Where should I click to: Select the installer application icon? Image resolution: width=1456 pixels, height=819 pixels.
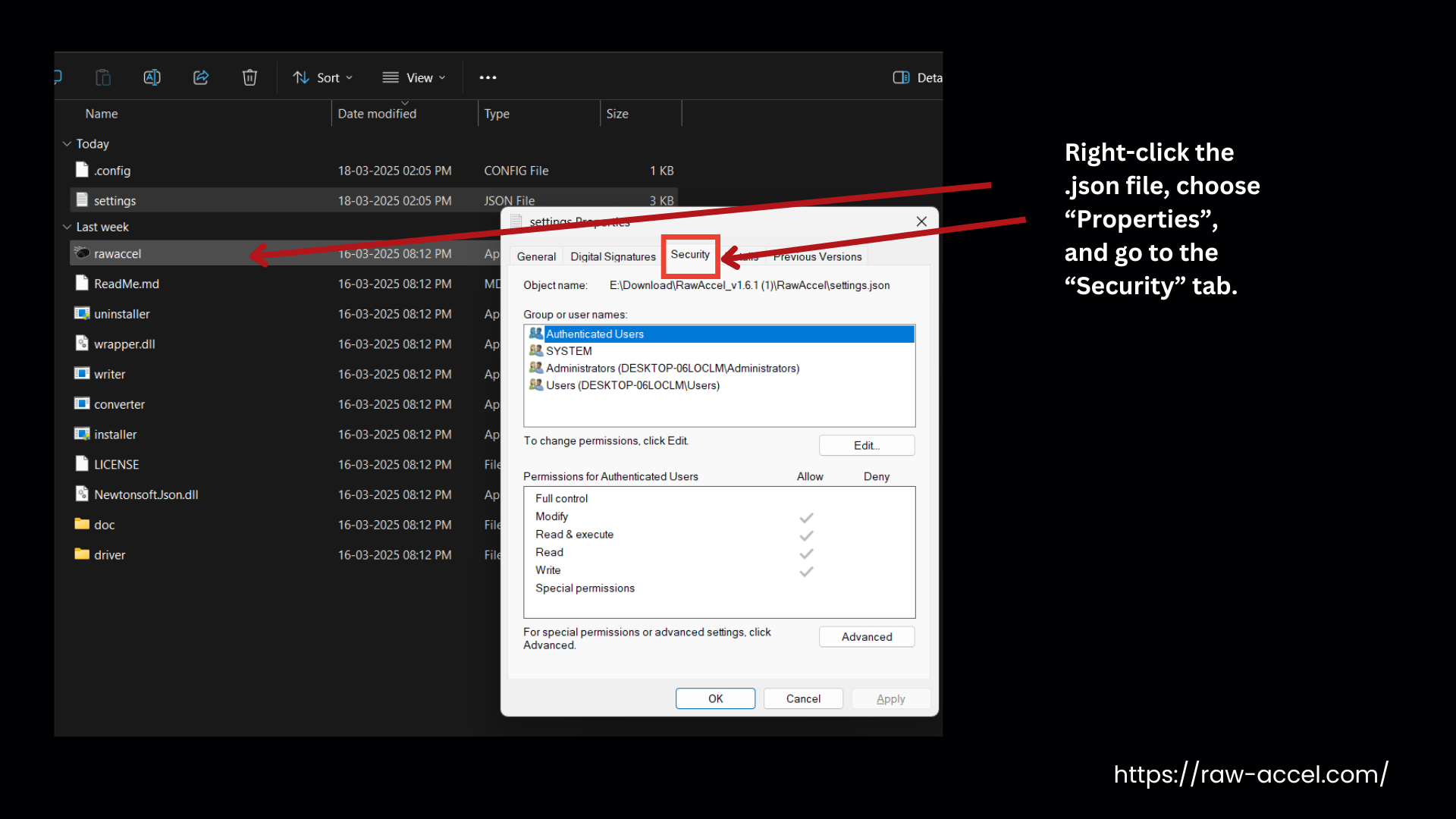click(x=82, y=434)
